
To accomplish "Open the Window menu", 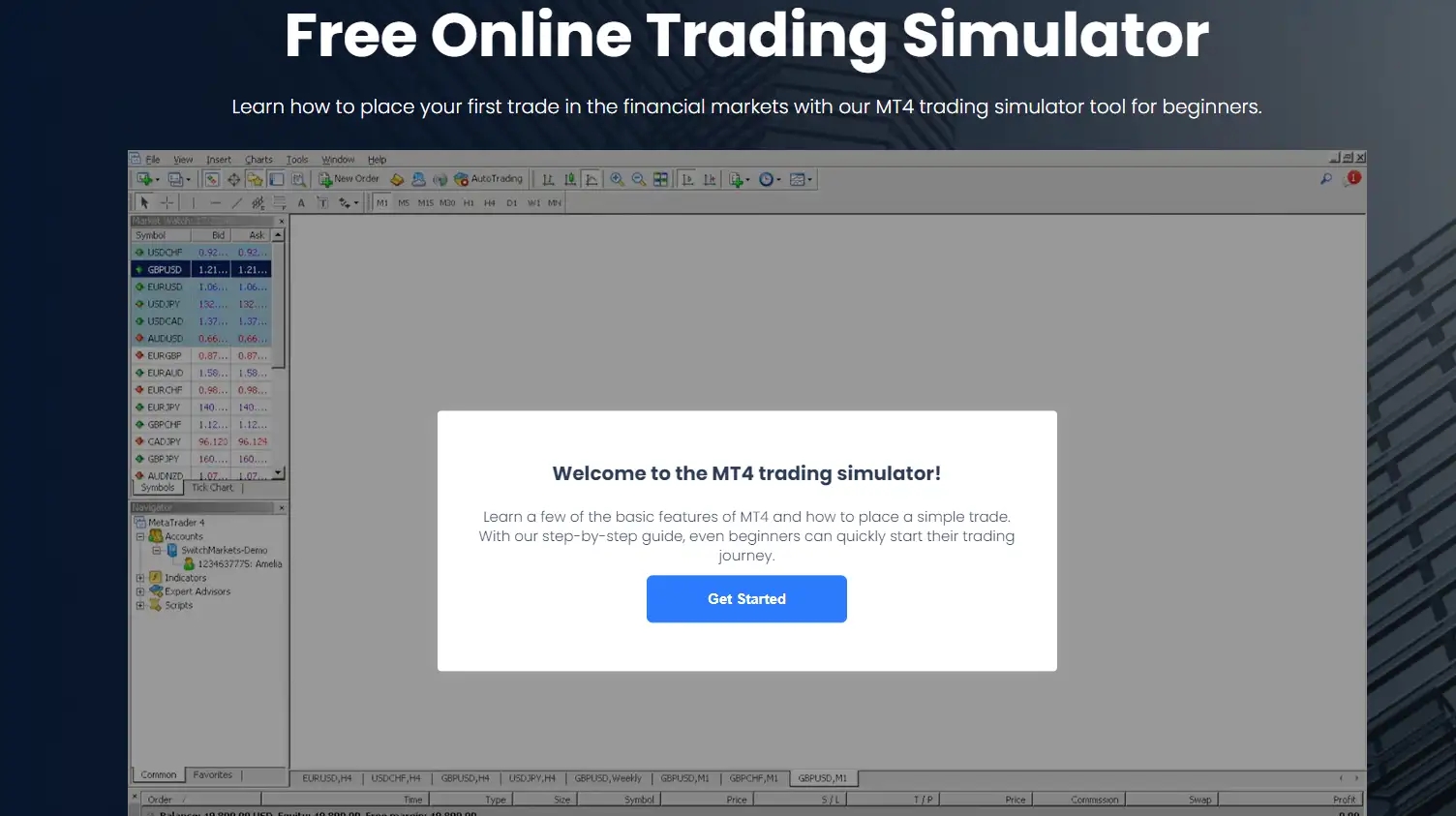I will [338, 160].
